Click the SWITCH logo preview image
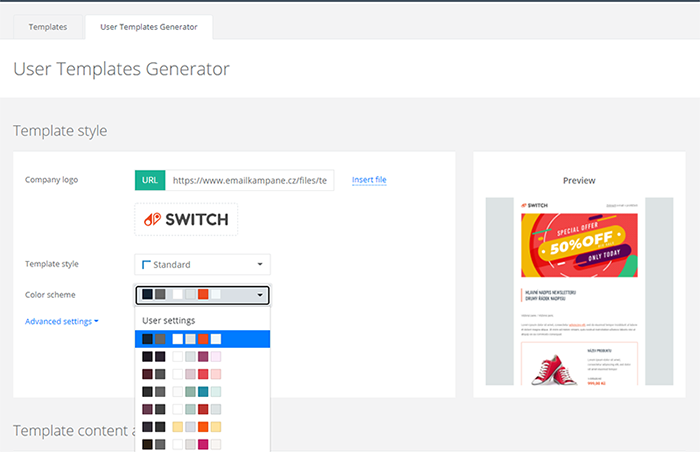 tap(186, 219)
